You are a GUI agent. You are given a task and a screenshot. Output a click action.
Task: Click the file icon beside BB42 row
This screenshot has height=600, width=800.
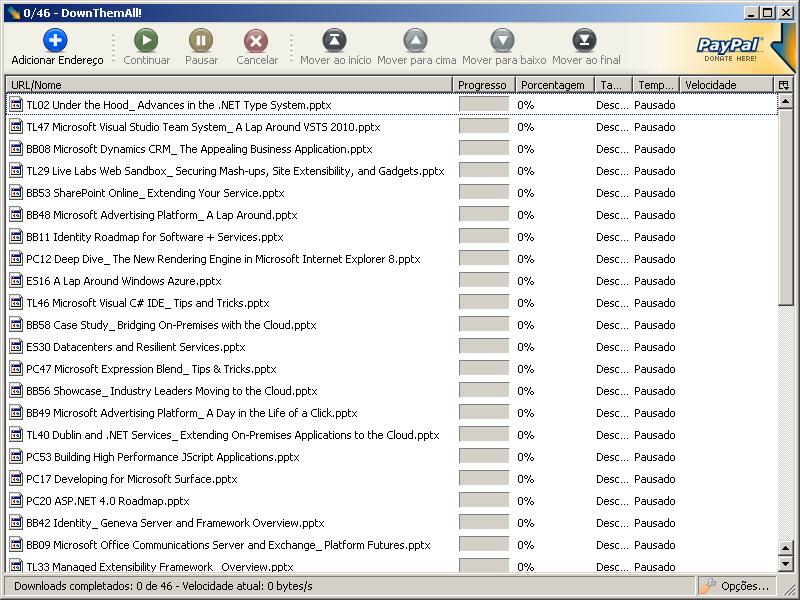[16, 522]
